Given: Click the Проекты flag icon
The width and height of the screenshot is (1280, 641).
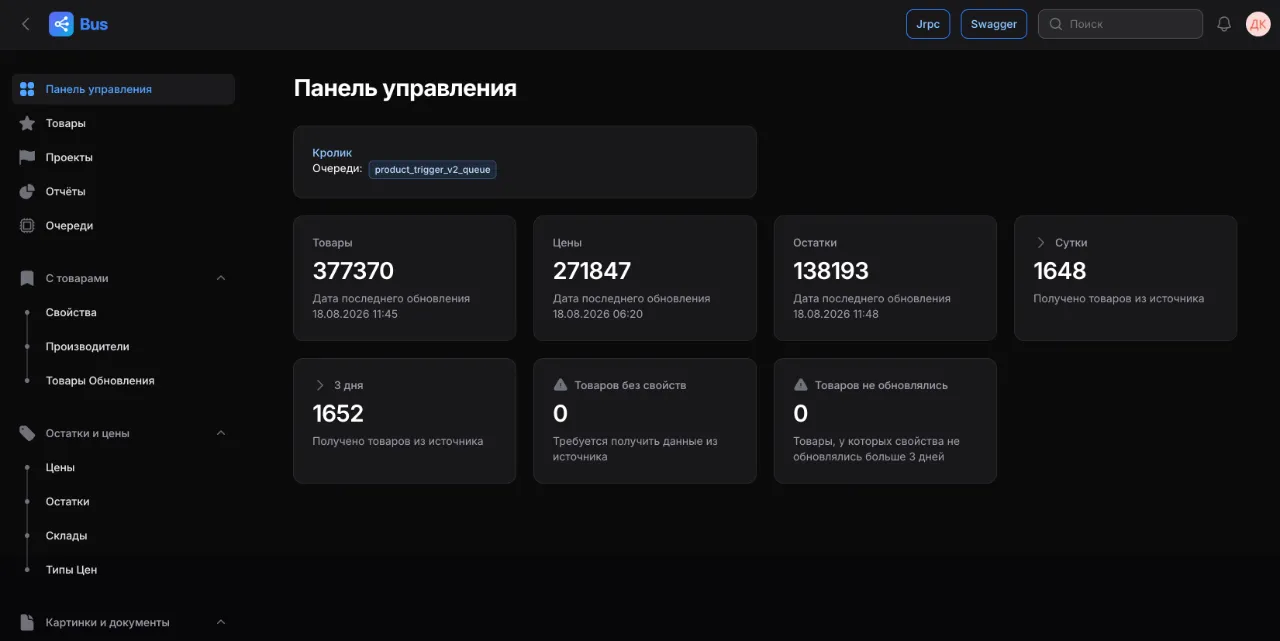Looking at the screenshot, I should [27, 157].
